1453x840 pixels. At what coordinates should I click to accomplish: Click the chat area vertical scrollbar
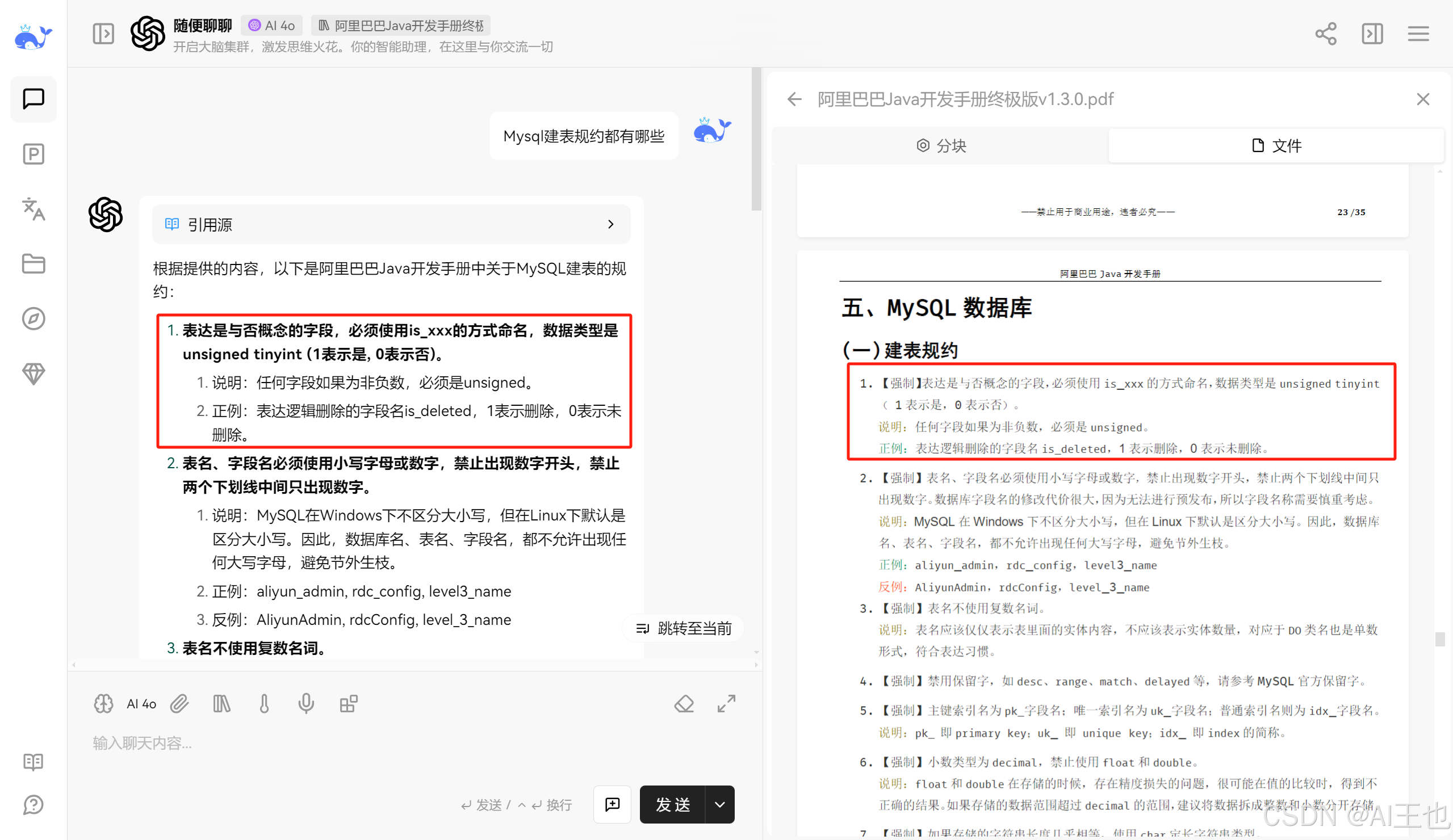coord(756,138)
